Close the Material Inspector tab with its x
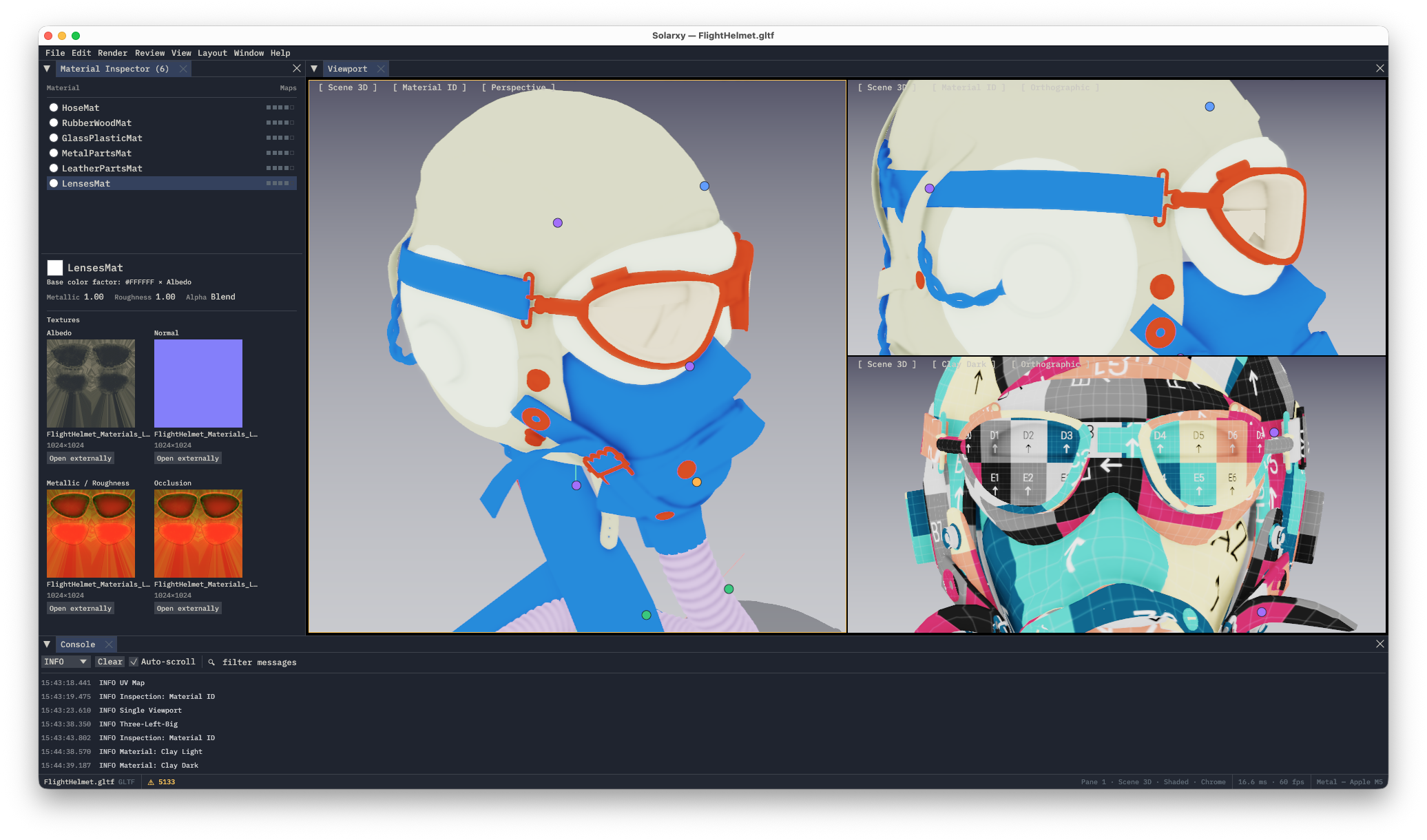The height and width of the screenshot is (840, 1427). click(x=183, y=69)
